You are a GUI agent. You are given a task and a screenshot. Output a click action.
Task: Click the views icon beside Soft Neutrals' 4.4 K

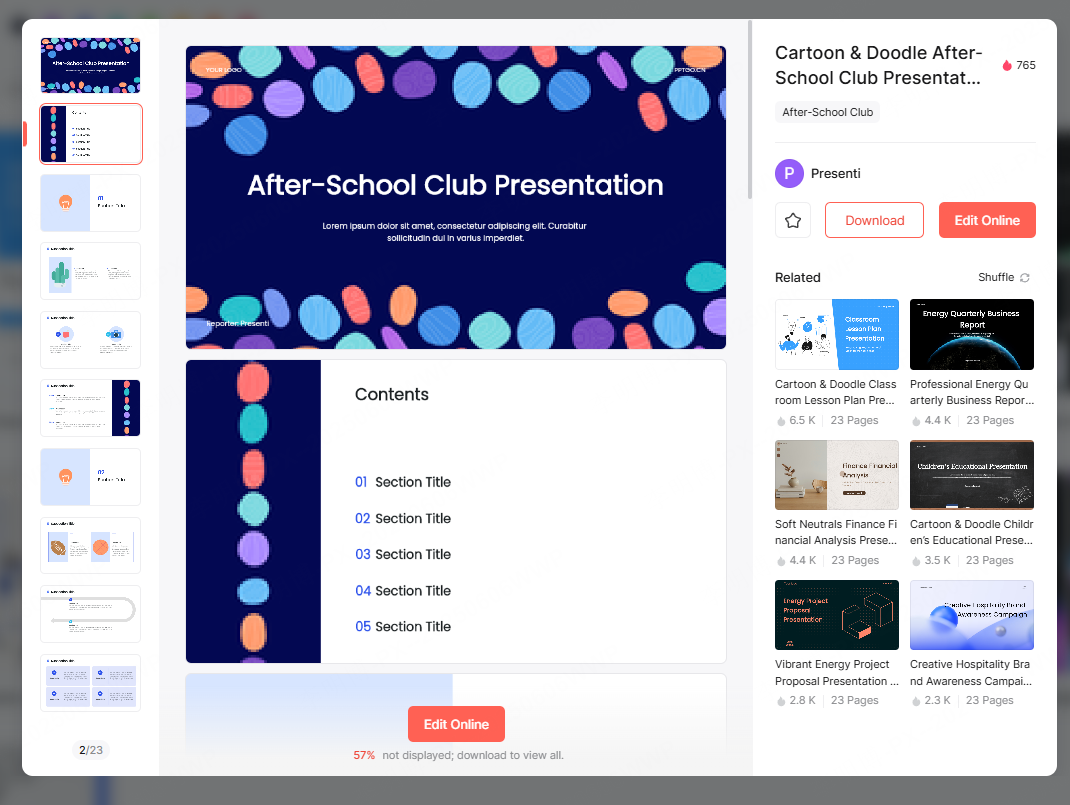(779, 560)
